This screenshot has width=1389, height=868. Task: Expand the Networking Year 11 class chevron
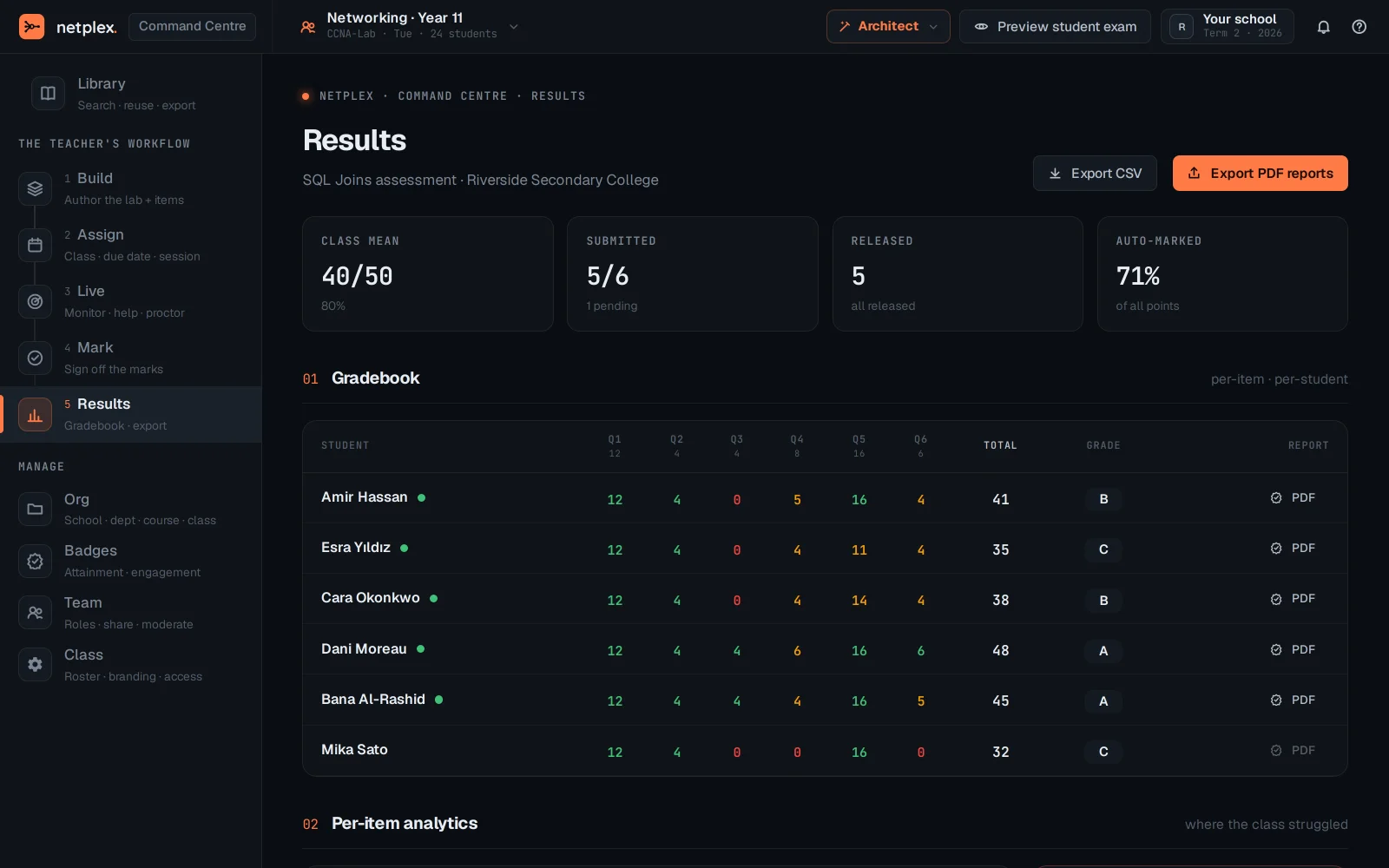(x=514, y=27)
